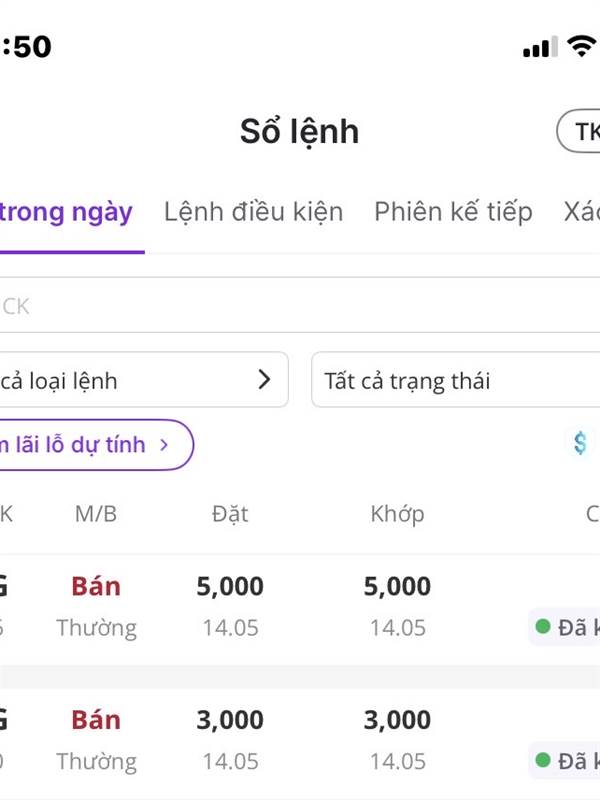
Task: Open the "Phiên kế tiếp" tab
Action: coord(453,212)
